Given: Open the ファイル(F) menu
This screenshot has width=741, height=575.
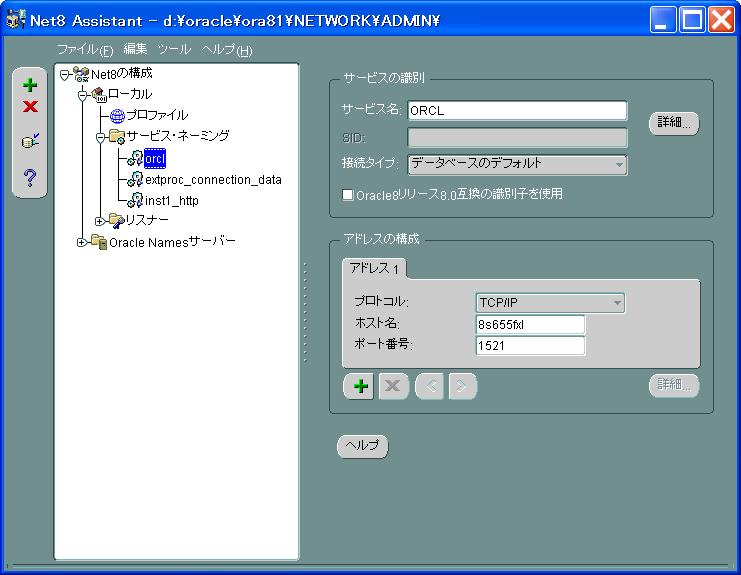Looking at the screenshot, I should click(85, 49).
